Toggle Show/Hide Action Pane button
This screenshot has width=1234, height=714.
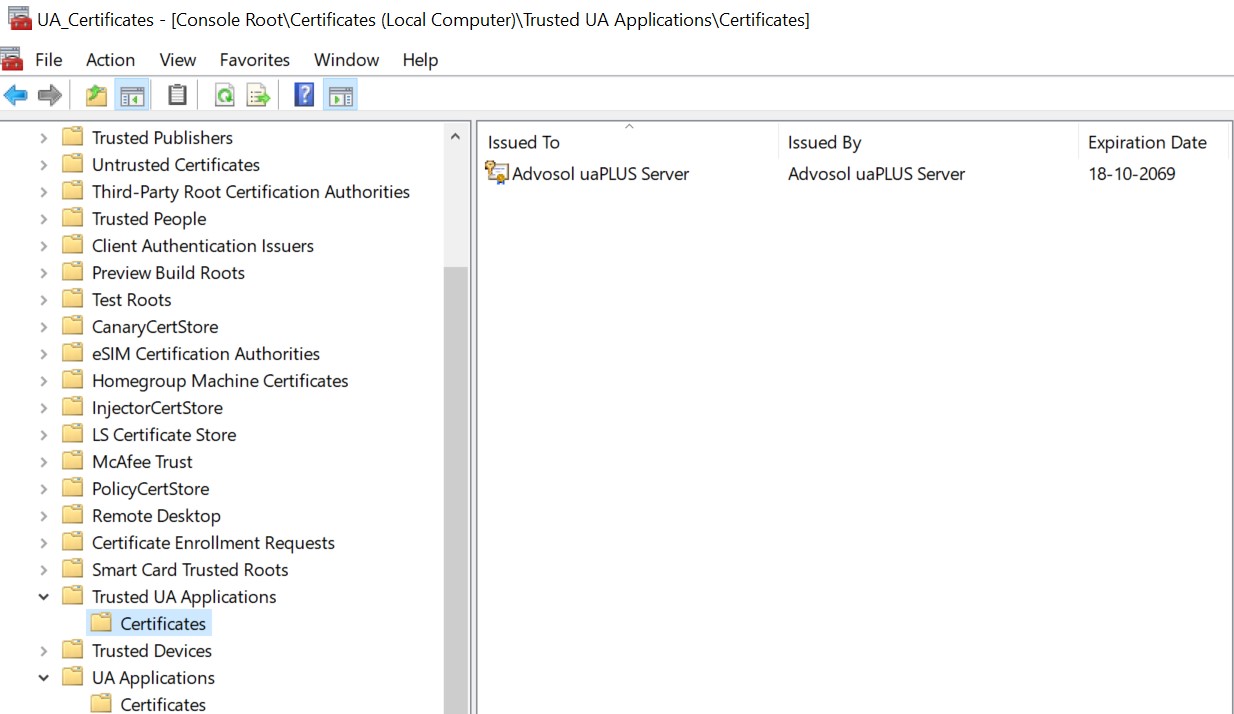coord(340,95)
